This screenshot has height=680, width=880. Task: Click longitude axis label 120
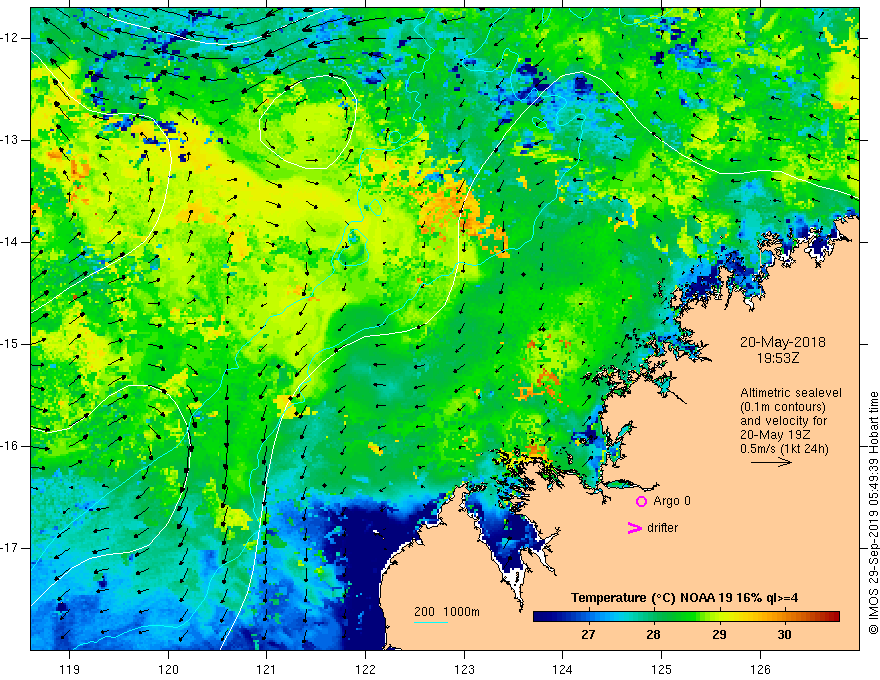168,669
